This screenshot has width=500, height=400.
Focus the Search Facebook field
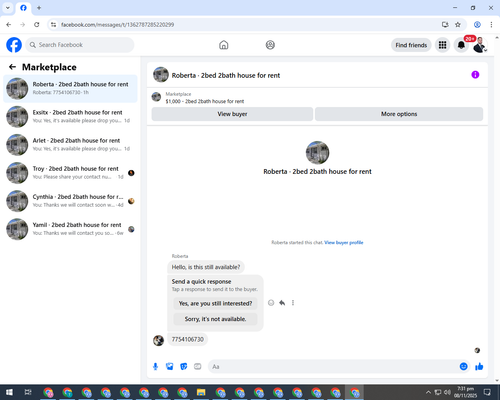click(x=80, y=45)
